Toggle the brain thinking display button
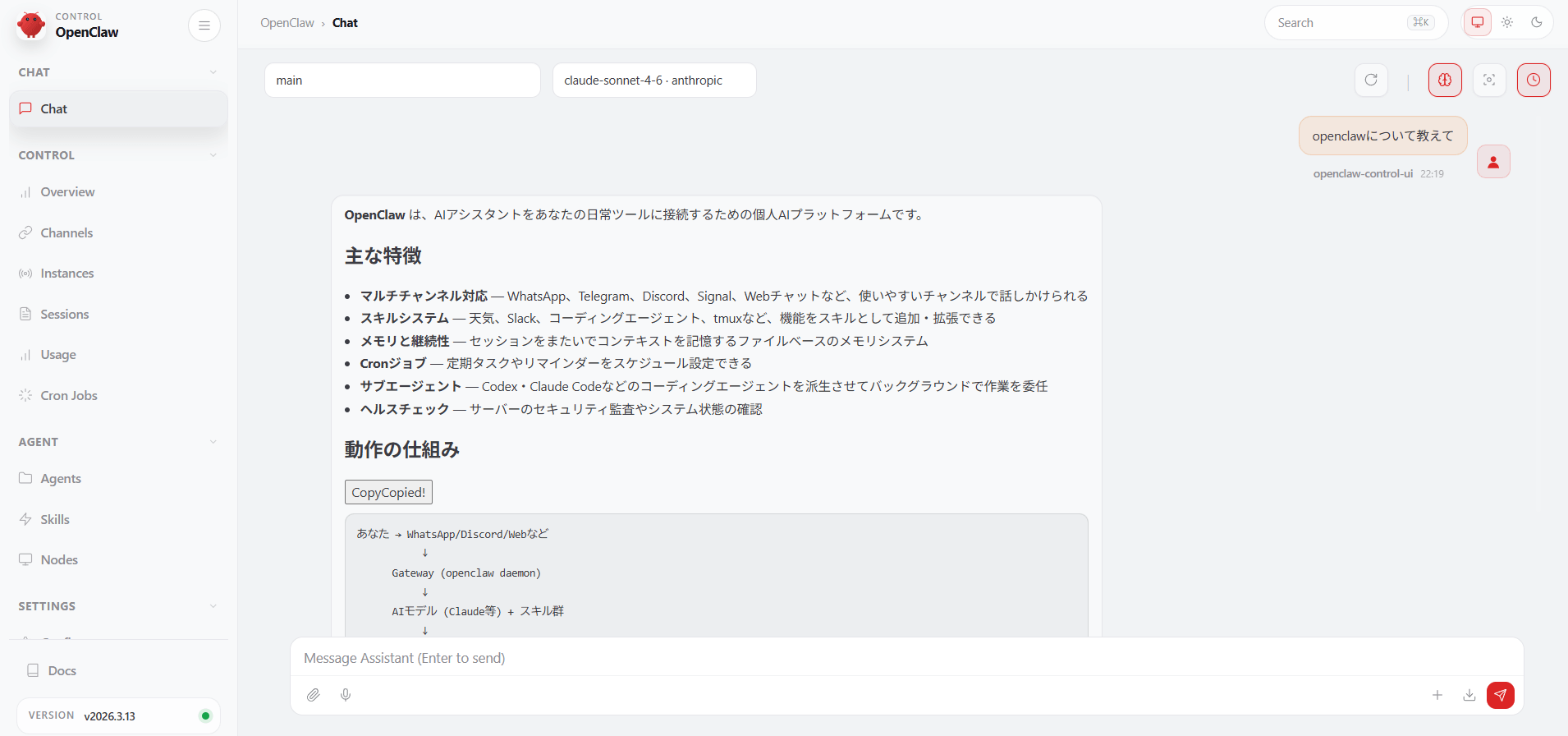1568x736 pixels. point(1445,80)
